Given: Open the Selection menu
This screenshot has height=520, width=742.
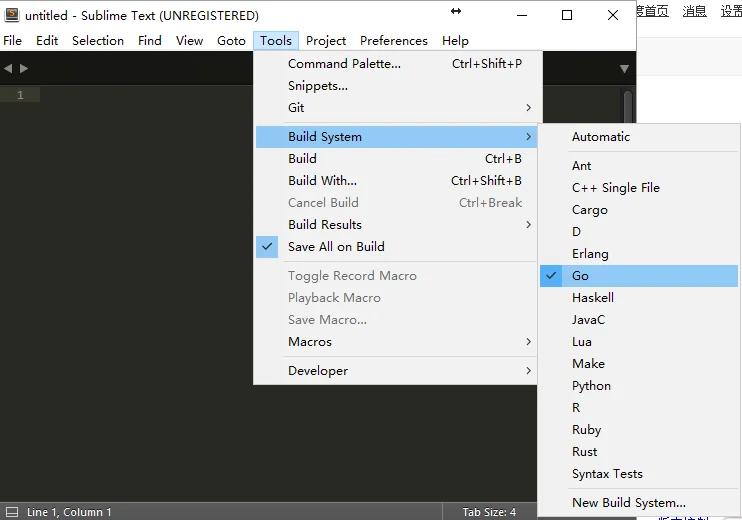Looking at the screenshot, I should (x=98, y=41).
